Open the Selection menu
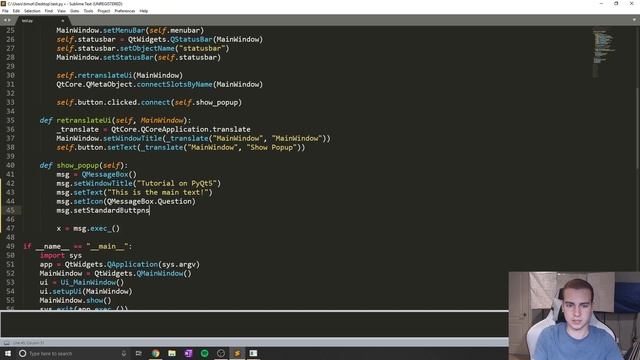 click(32, 11)
